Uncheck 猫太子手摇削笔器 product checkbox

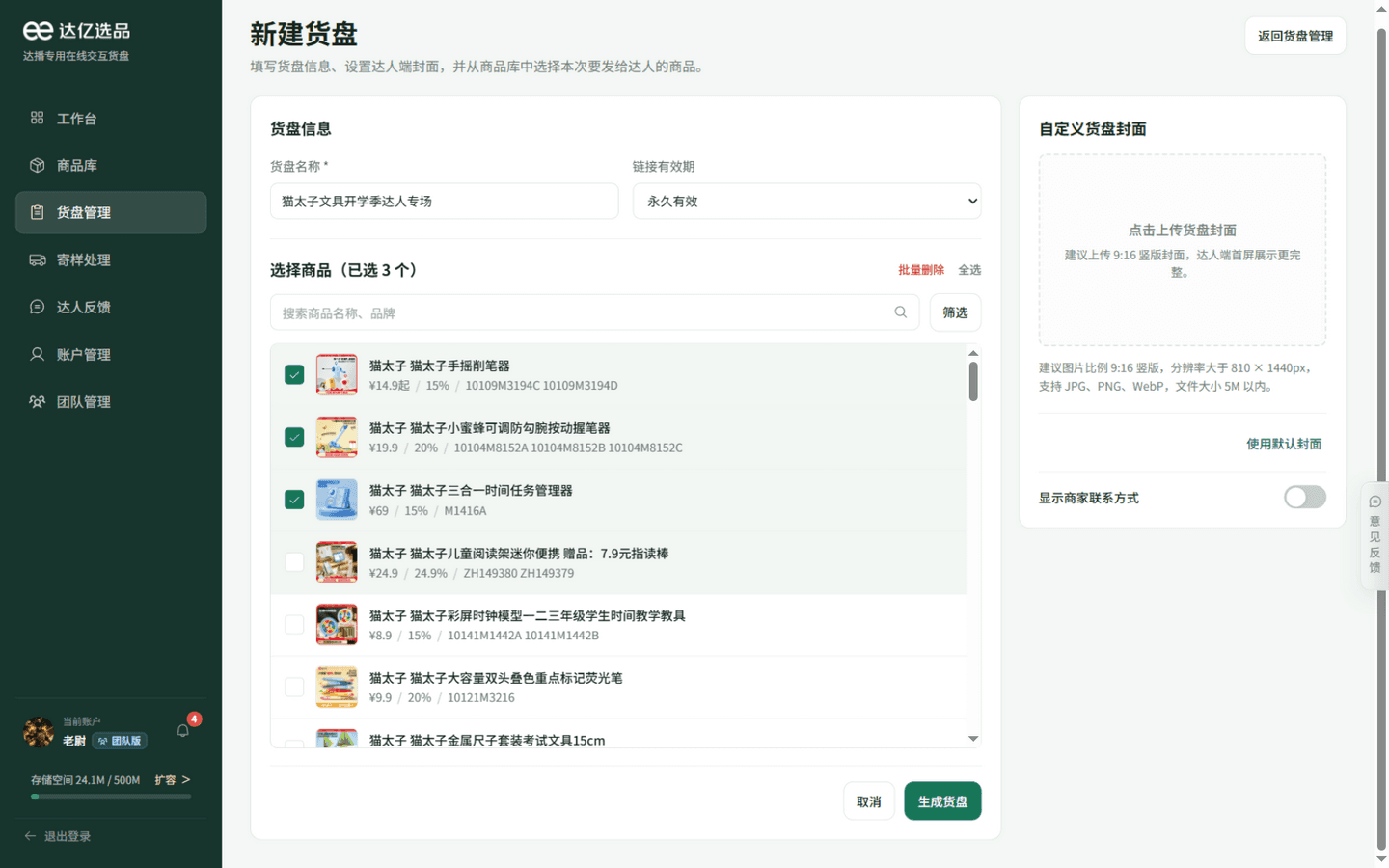pyautogui.click(x=294, y=374)
